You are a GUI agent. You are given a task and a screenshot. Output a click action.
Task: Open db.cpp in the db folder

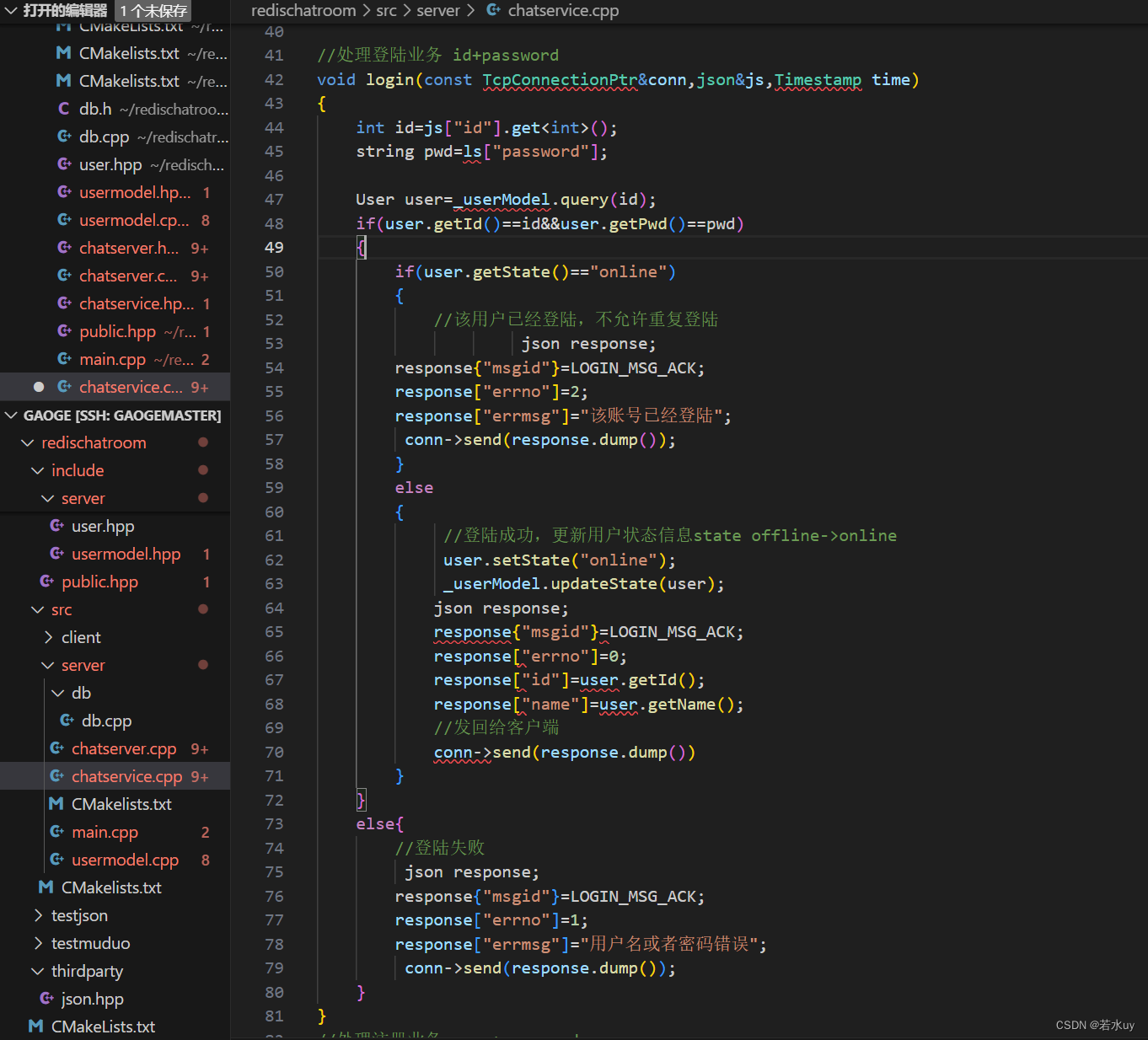[x=106, y=721]
